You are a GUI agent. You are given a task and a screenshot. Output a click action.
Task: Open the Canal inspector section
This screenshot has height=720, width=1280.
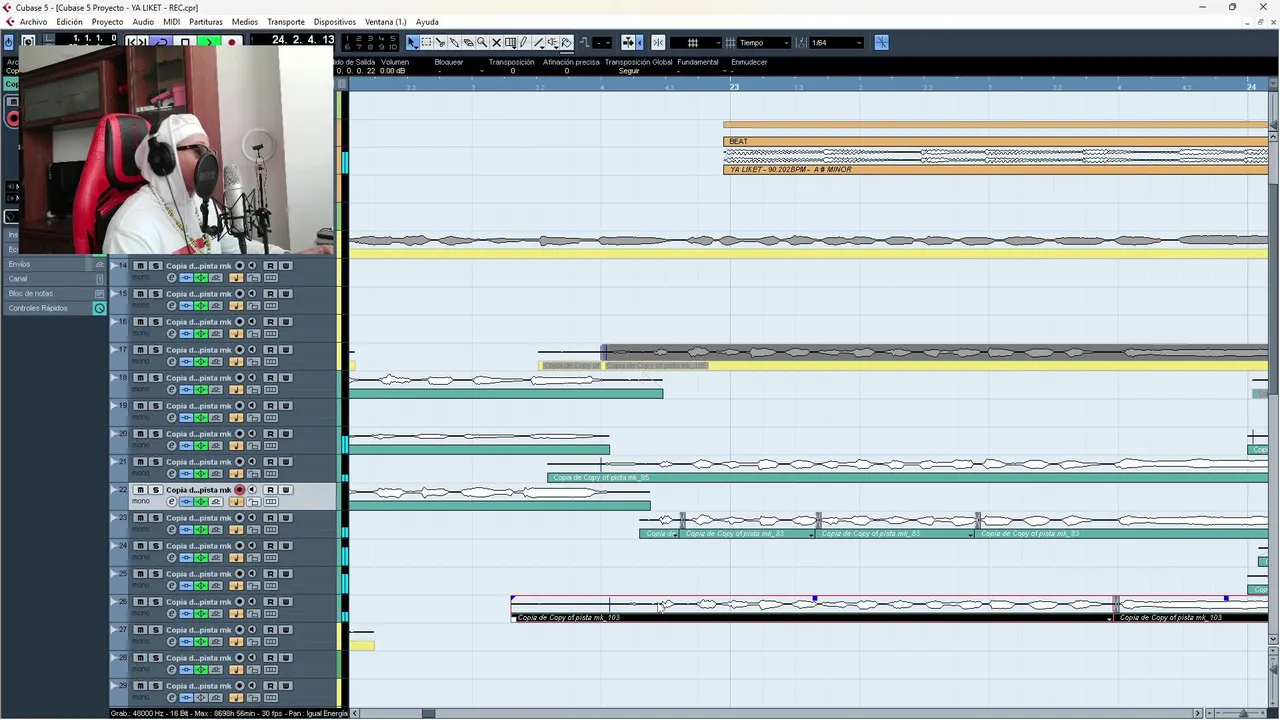click(x=55, y=279)
